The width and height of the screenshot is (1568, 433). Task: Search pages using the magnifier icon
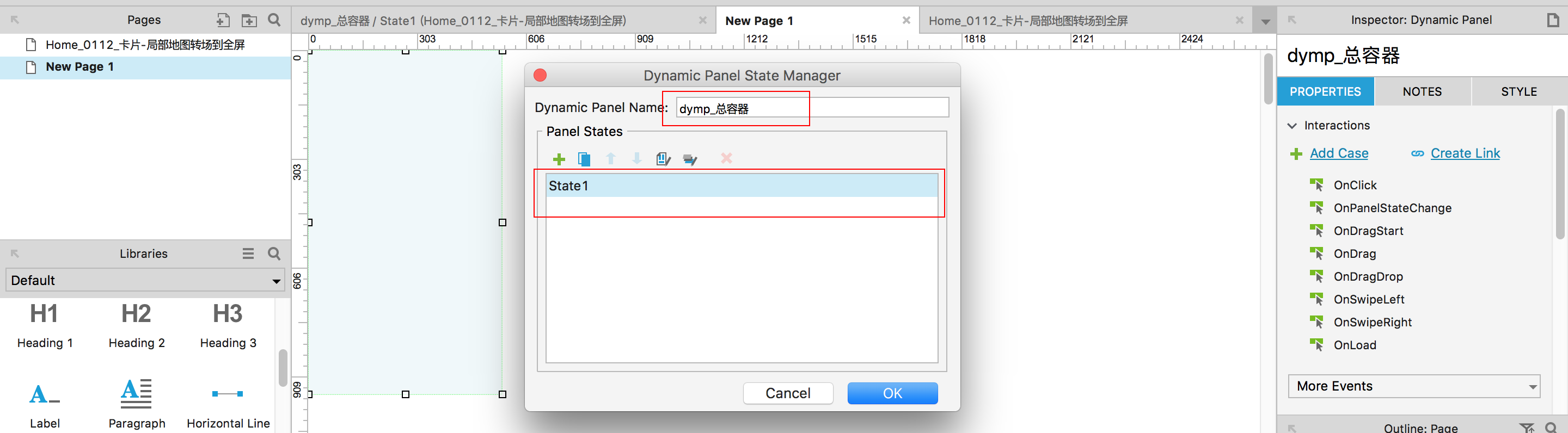[x=274, y=20]
